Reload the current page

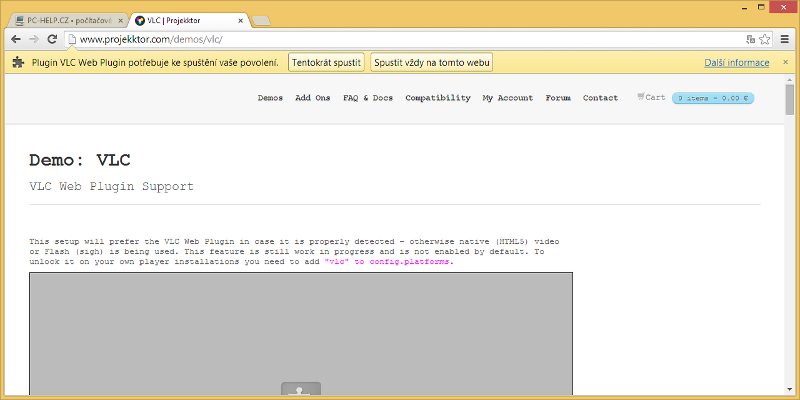(54, 39)
